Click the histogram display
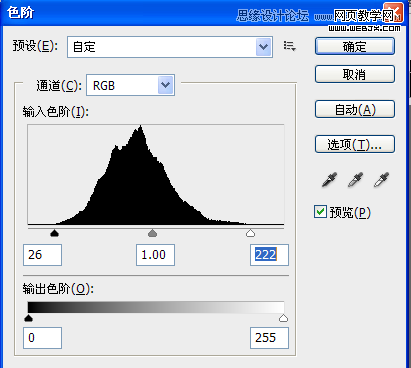The width and height of the screenshot is (411, 368). (x=156, y=175)
